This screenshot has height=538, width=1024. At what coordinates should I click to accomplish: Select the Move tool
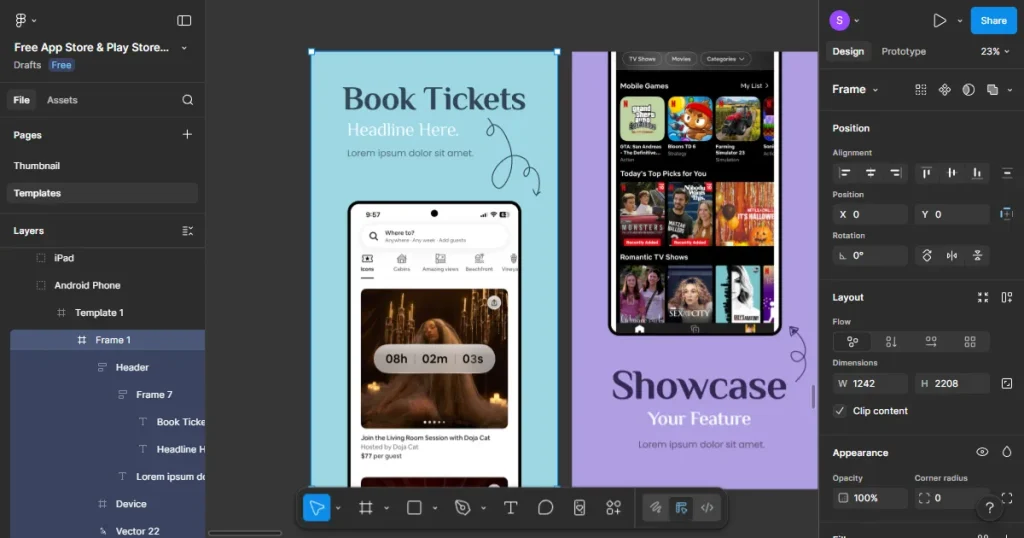(x=317, y=508)
